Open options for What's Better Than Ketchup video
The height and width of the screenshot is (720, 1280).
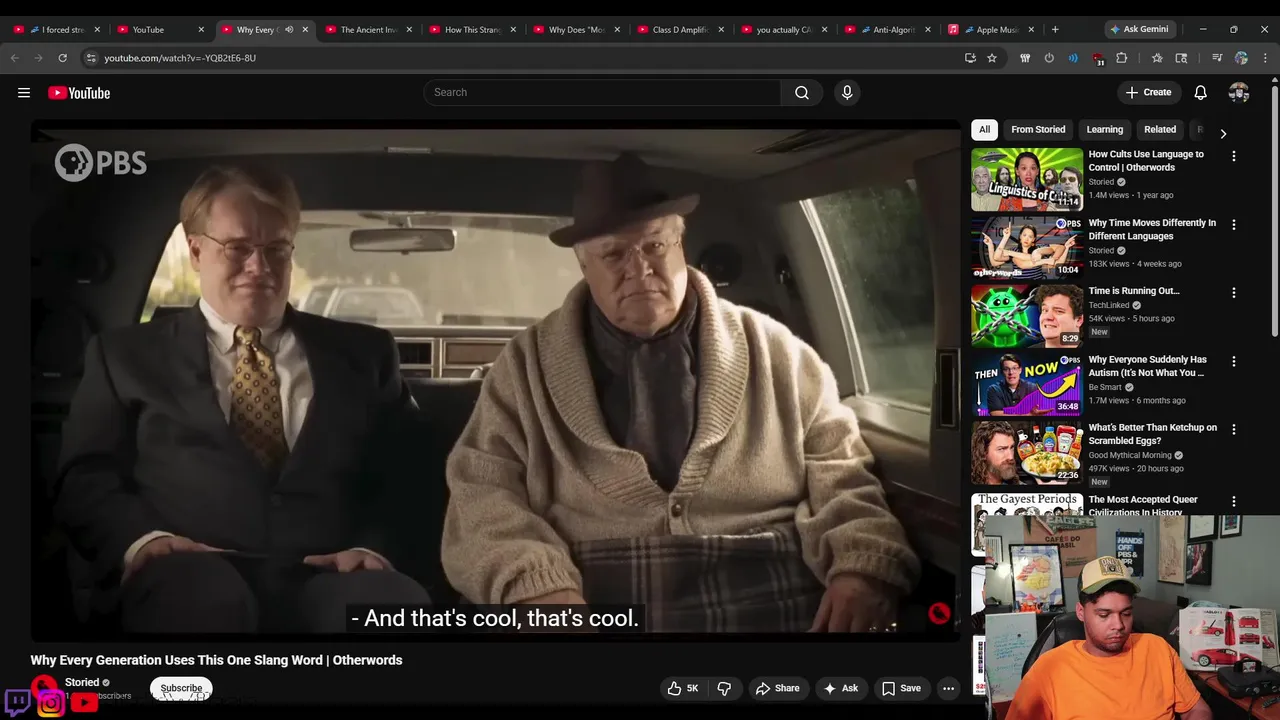1234,429
